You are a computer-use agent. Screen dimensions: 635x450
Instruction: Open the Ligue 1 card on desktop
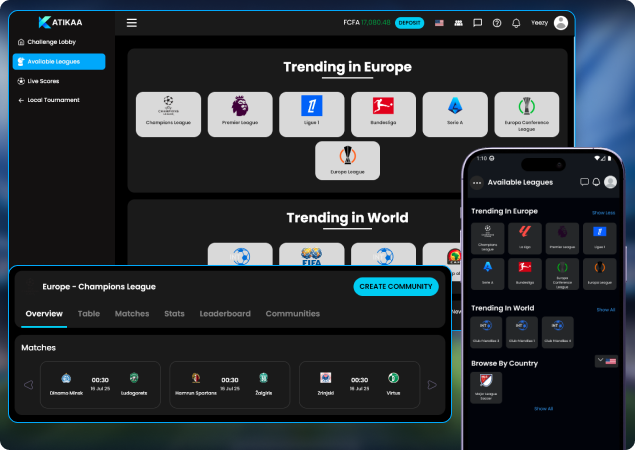point(312,114)
